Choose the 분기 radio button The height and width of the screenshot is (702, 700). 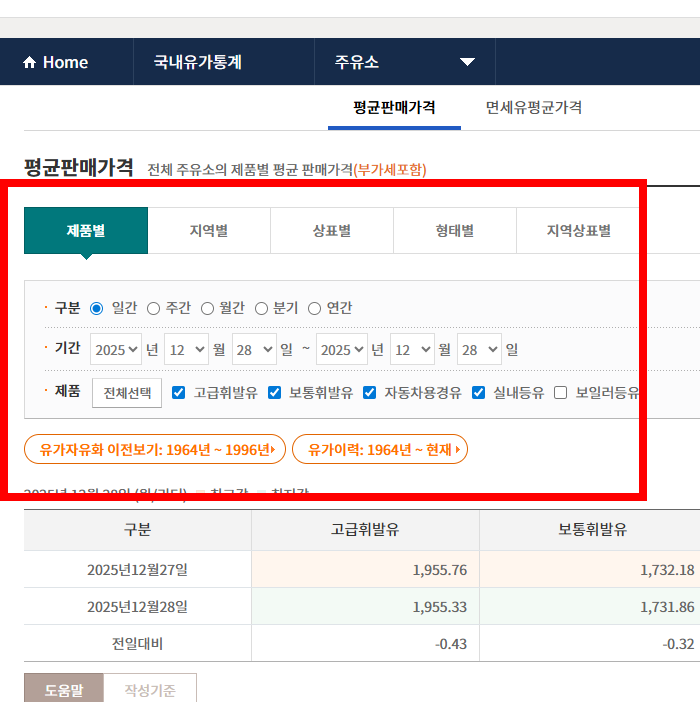pyautogui.click(x=261, y=308)
